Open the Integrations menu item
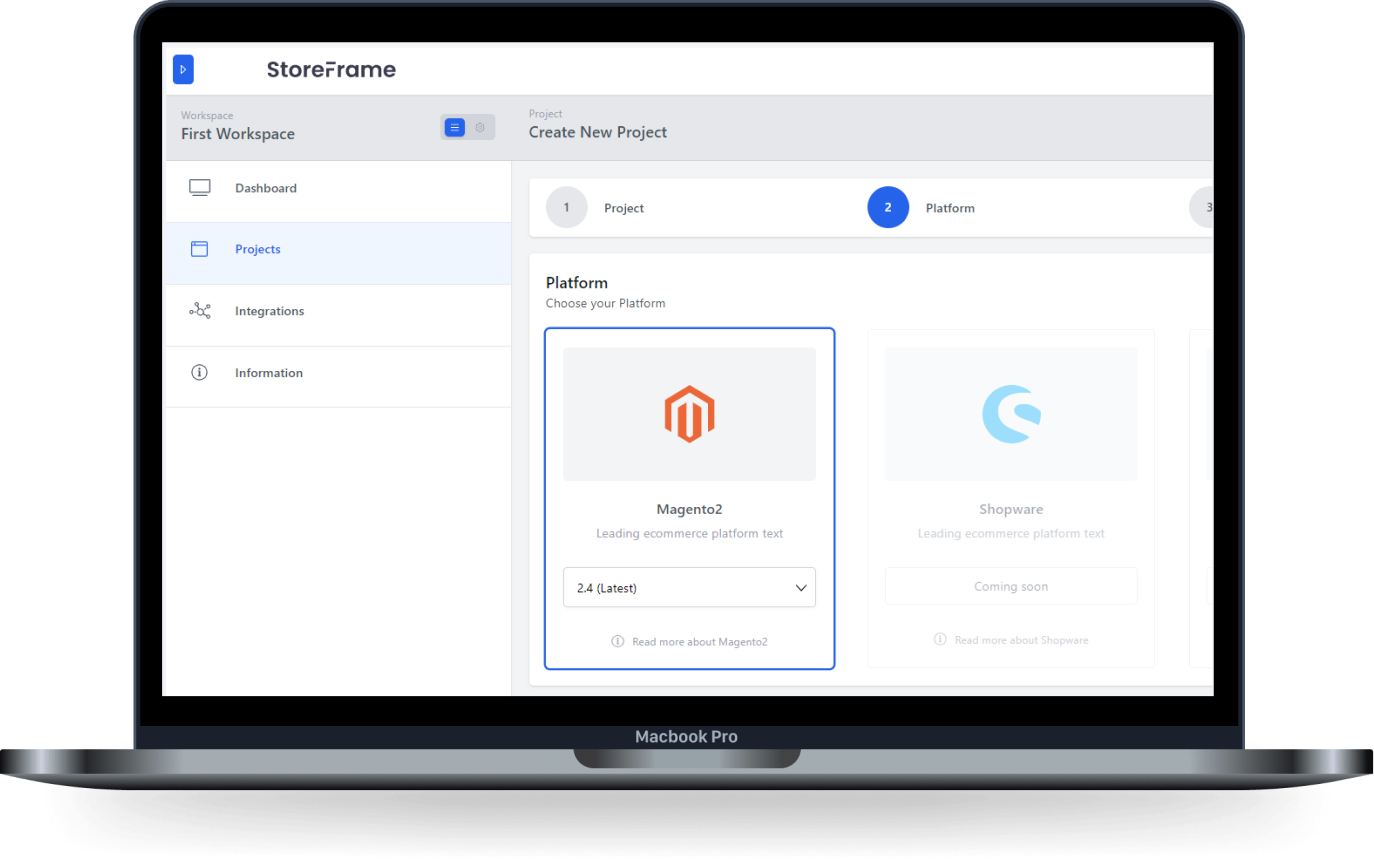 coord(337,315)
